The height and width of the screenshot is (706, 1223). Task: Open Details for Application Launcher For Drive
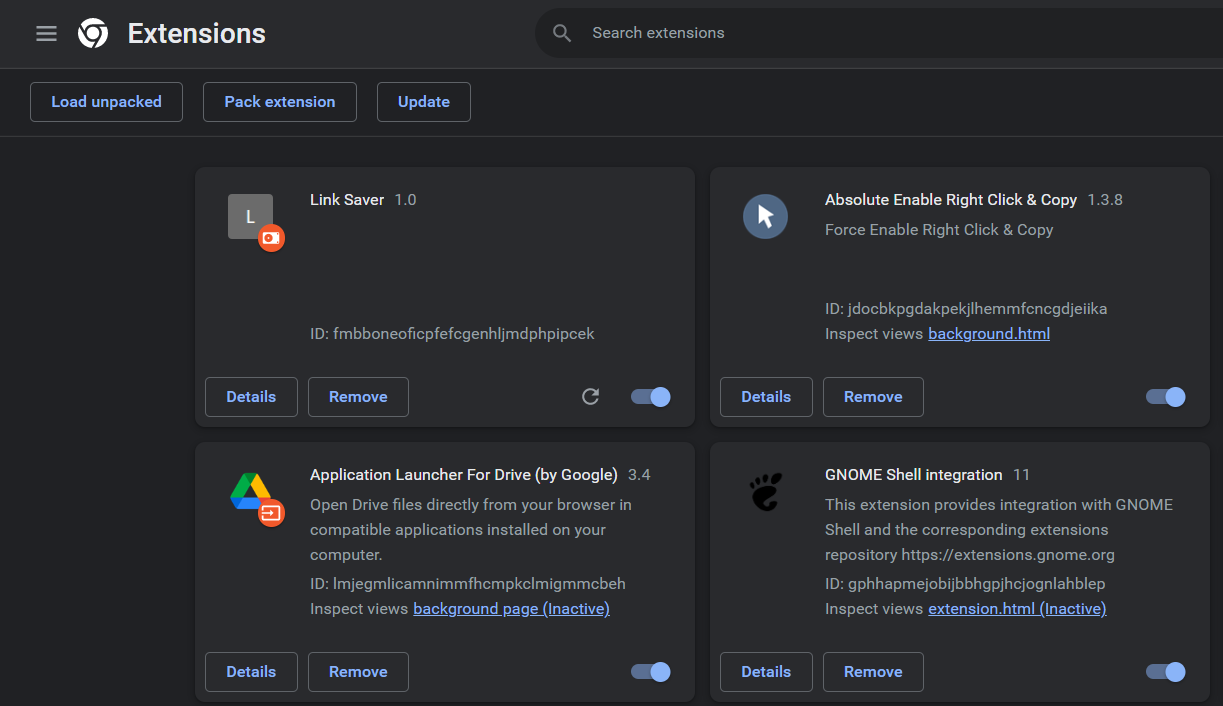point(251,672)
